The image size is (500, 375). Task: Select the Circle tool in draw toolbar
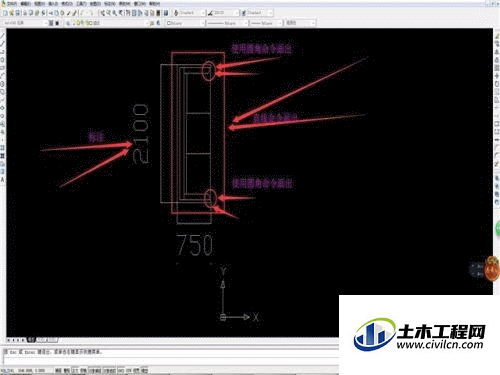click(2, 83)
